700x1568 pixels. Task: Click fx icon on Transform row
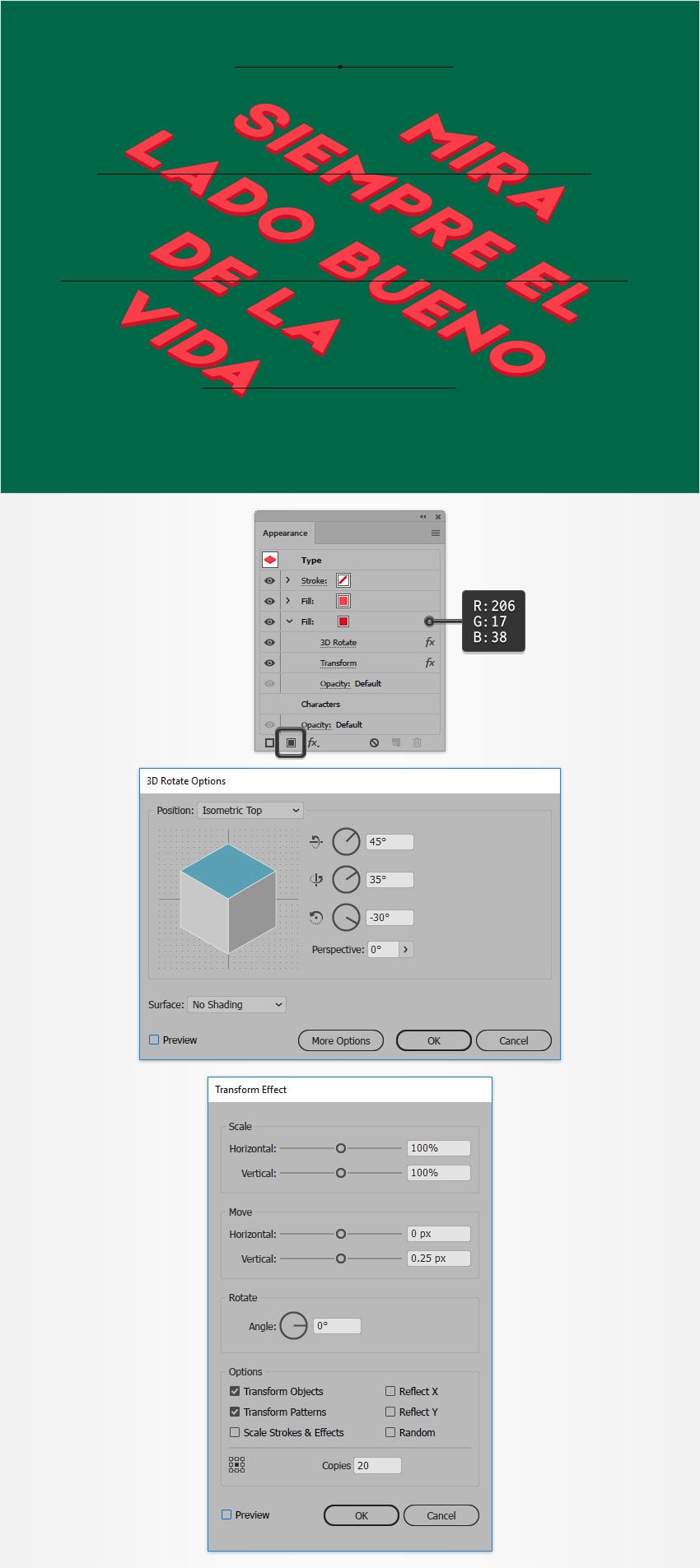point(430,663)
